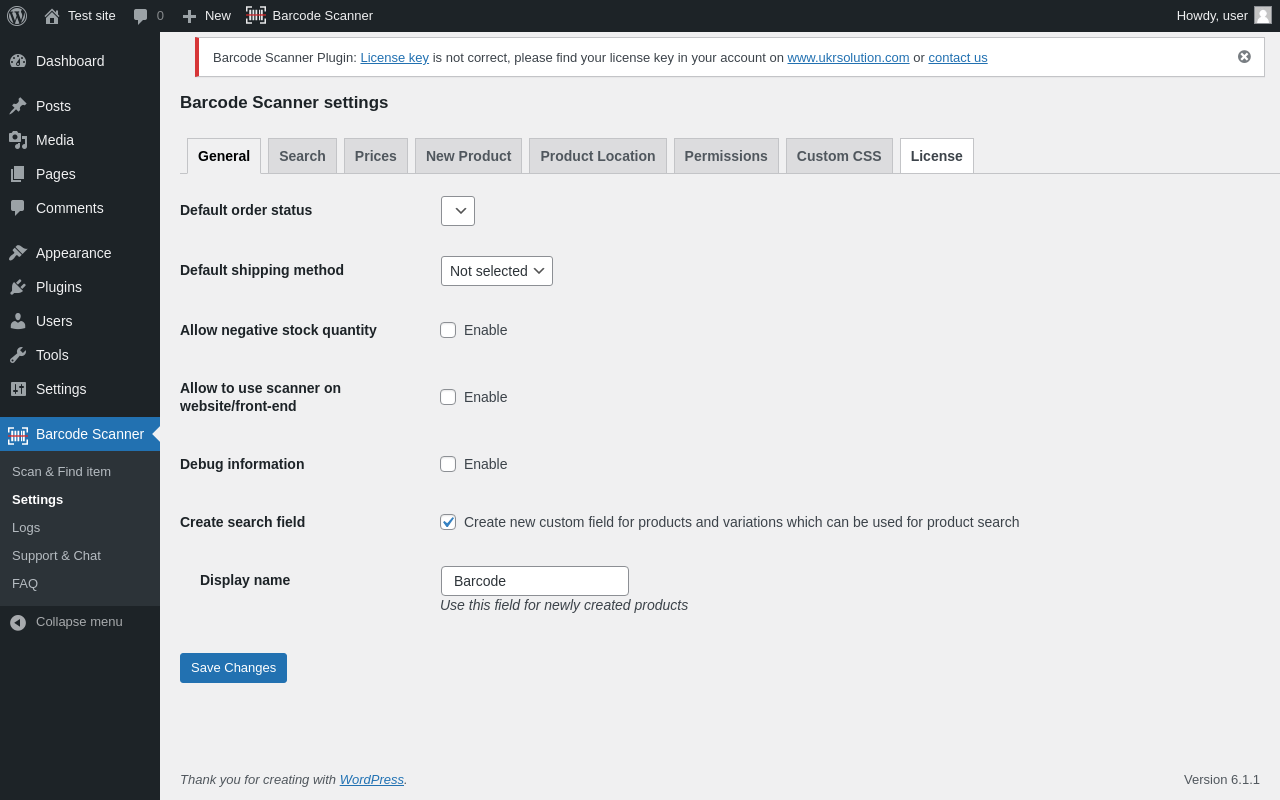Click the Posts pushpin icon
Viewport: 1280px width, 800px height.
pyautogui.click(x=18, y=106)
